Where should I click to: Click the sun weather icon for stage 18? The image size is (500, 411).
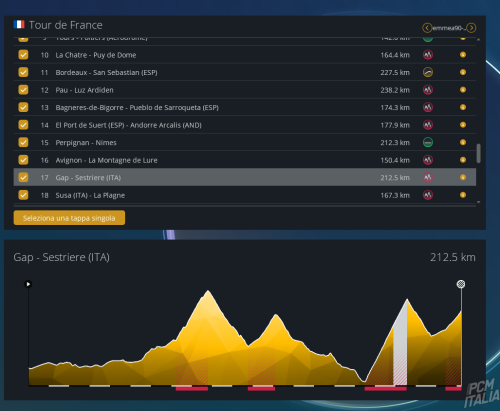463,195
